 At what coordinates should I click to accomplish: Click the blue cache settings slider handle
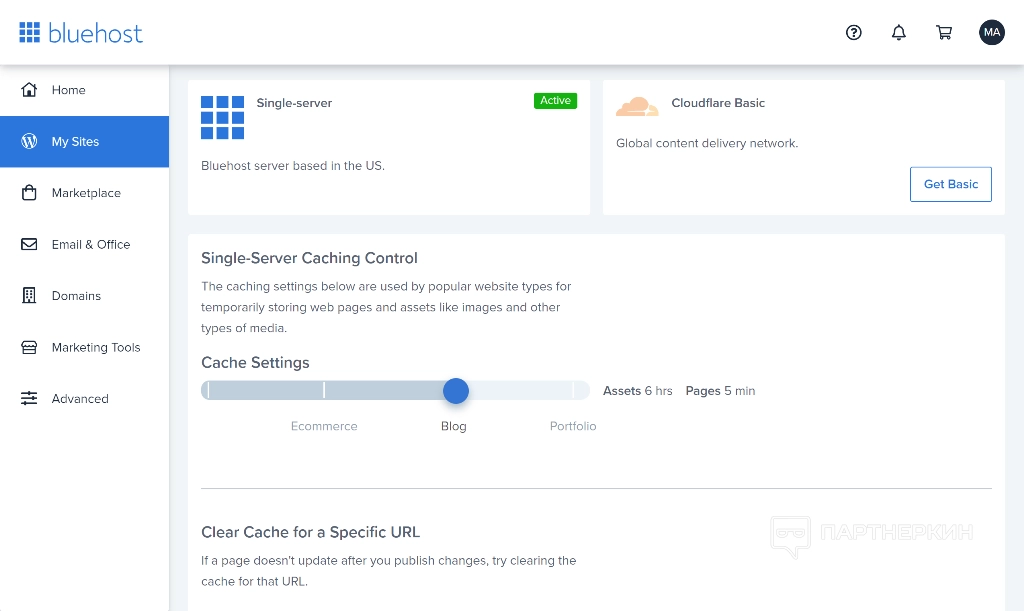pyautogui.click(x=456, y=391)
